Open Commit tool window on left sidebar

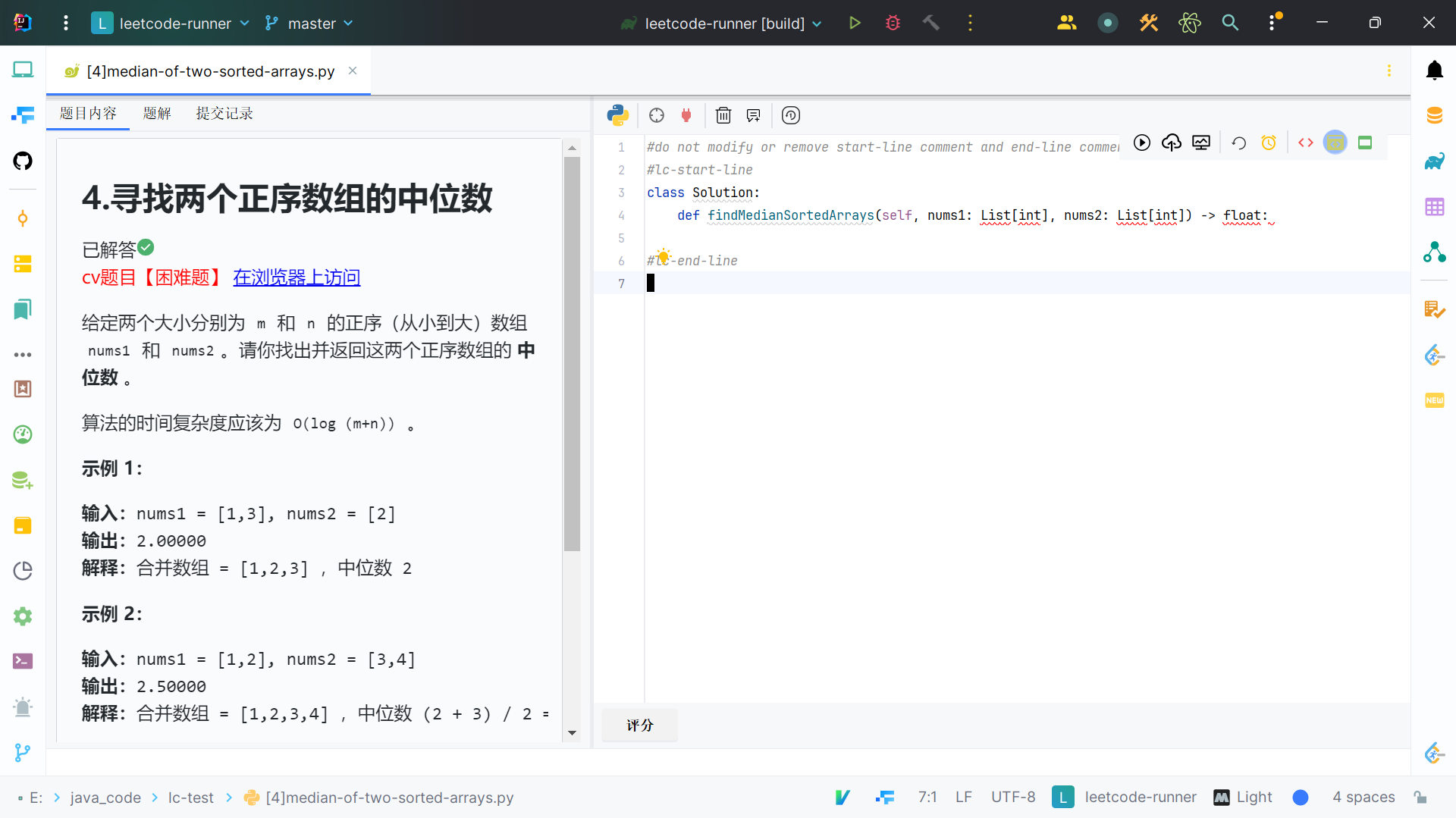pos(23,219)
